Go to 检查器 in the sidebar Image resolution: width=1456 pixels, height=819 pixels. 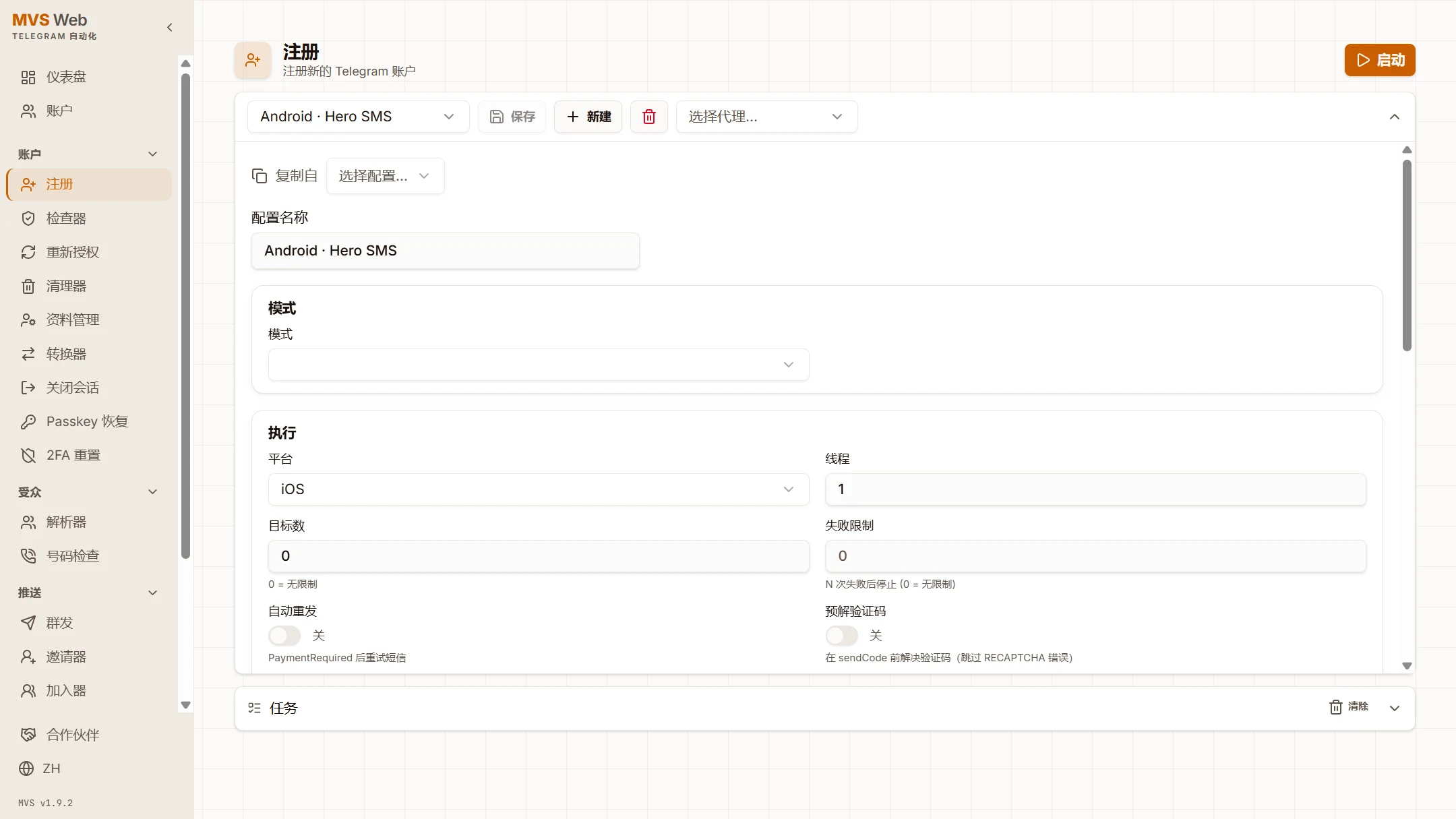coord(66,218)
